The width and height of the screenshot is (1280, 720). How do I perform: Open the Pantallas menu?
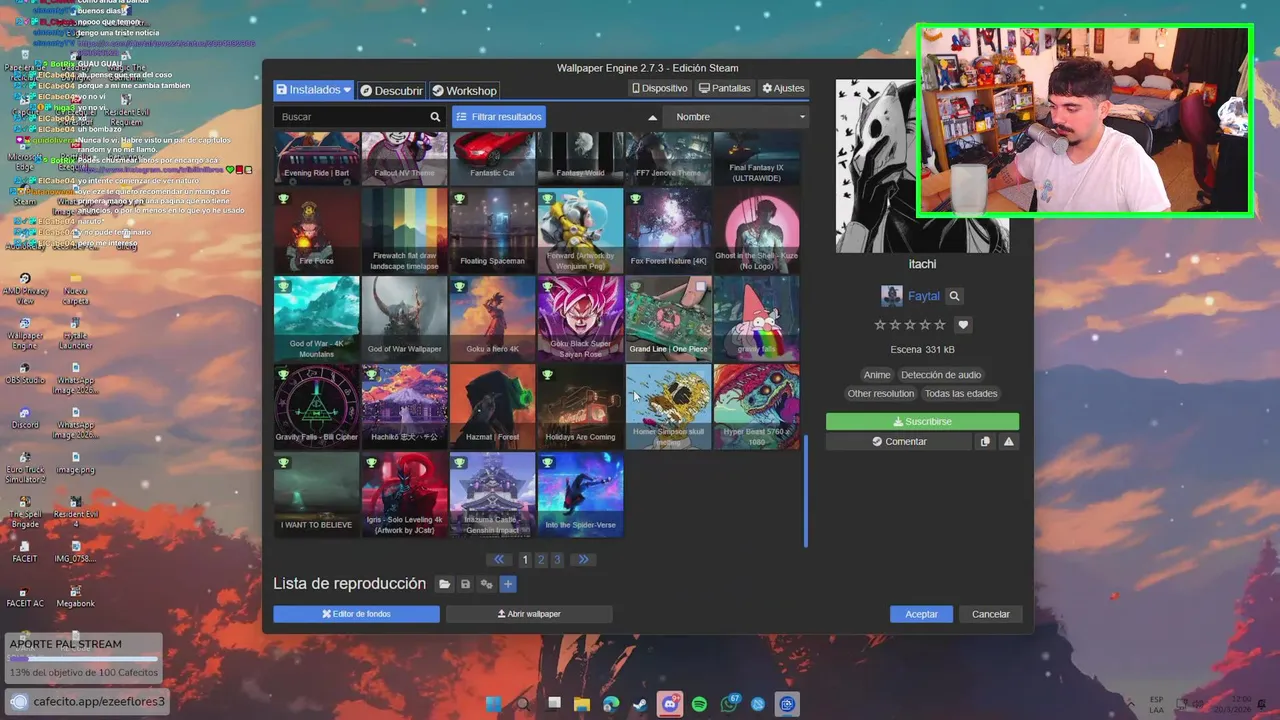click(725, 88)
